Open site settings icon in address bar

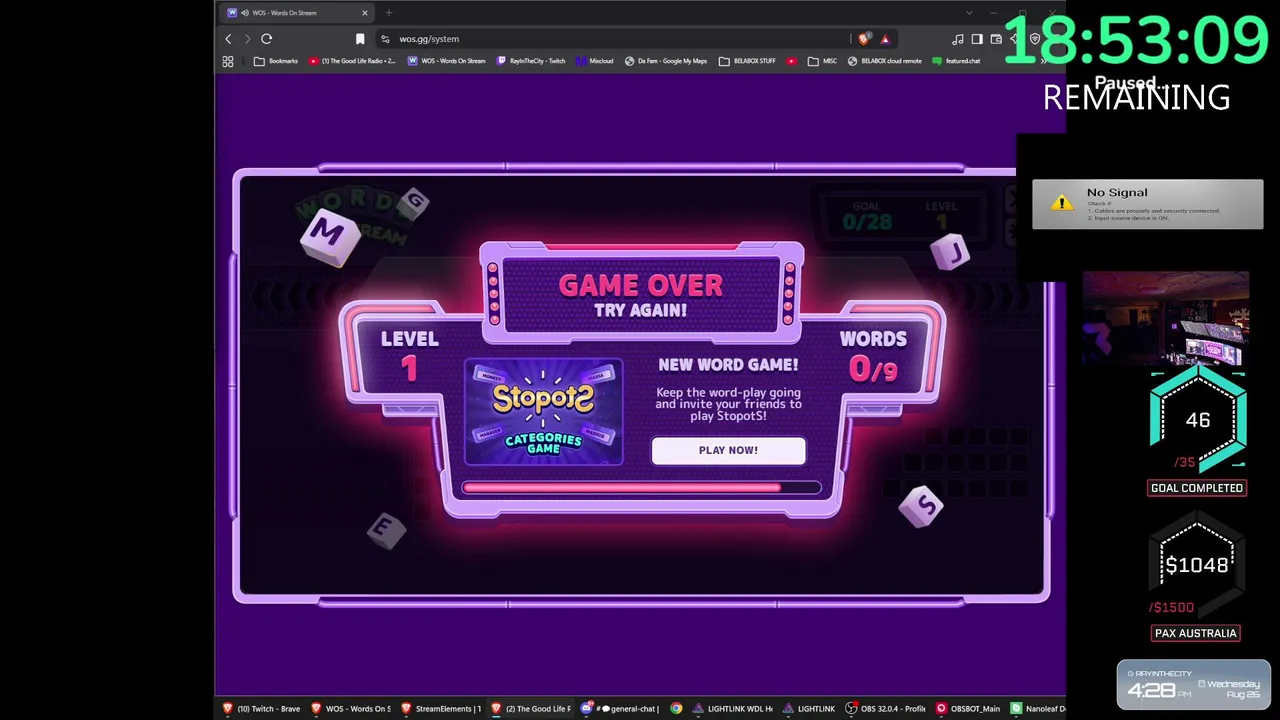point(385,39)
